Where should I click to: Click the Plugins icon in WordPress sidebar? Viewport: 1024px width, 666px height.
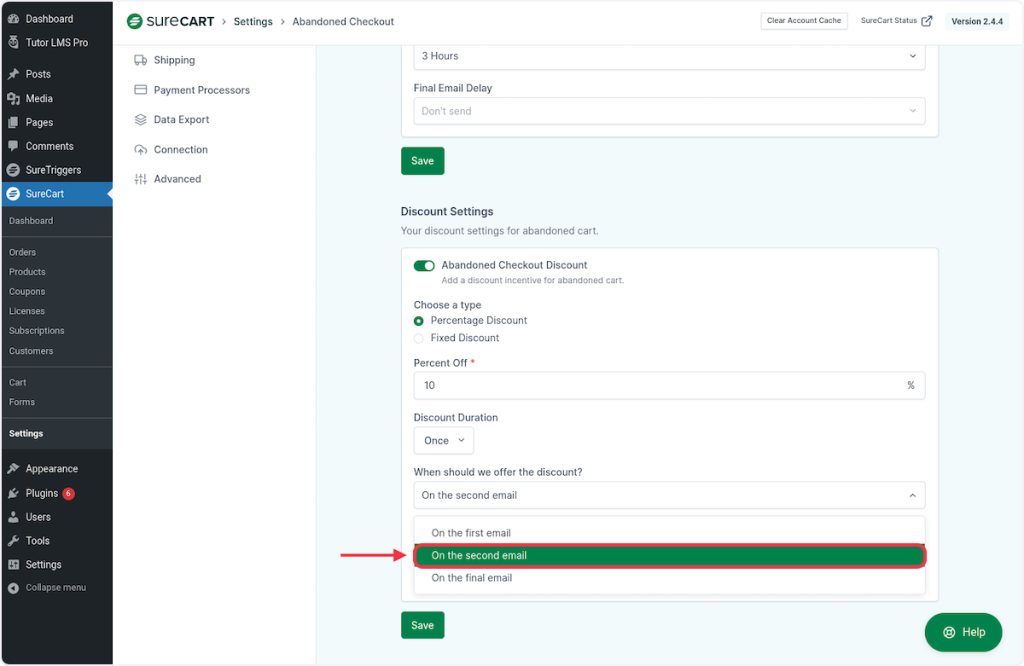(13, 493)
